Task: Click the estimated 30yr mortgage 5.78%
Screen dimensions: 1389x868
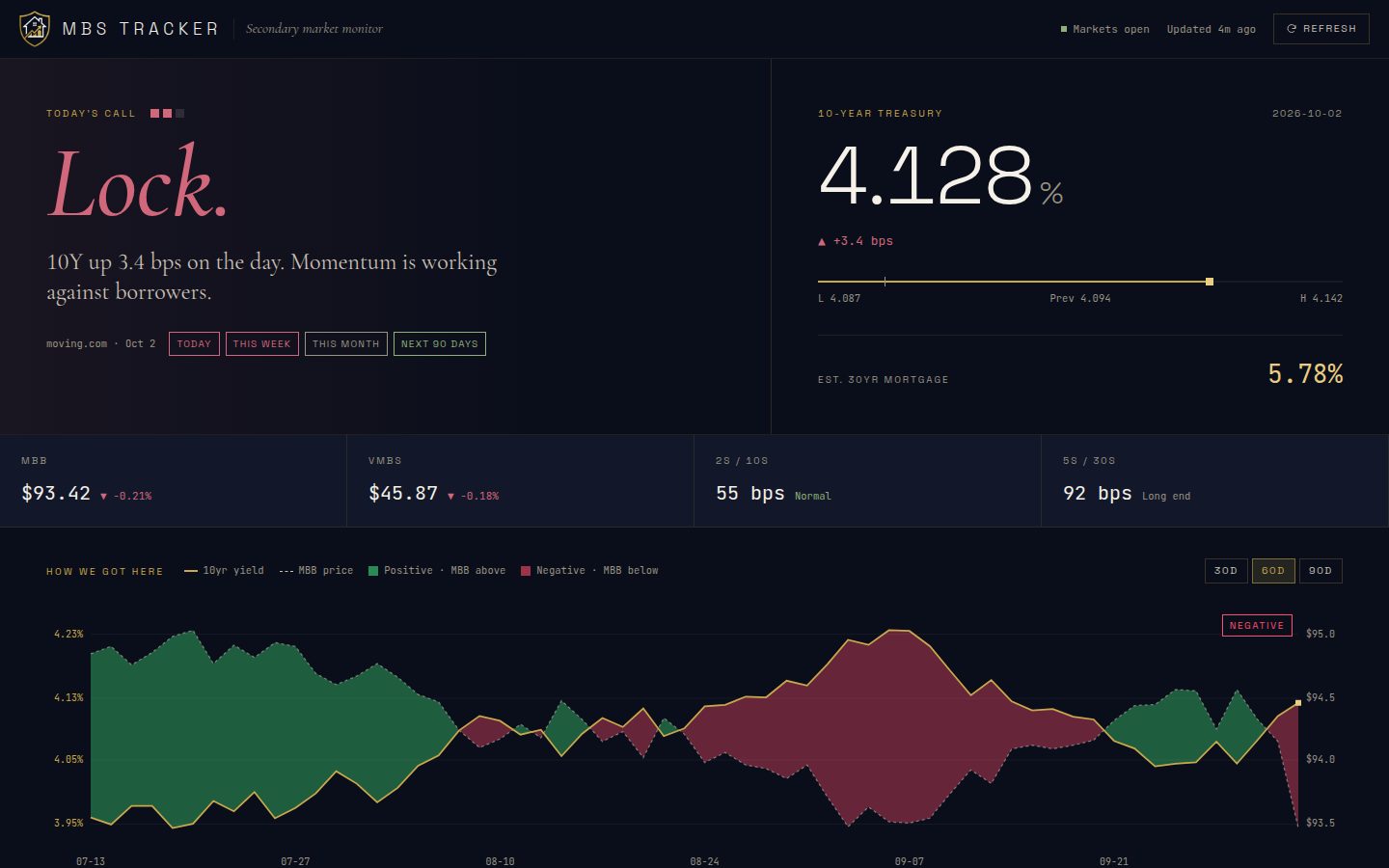Action: (x=1305, y=374)
